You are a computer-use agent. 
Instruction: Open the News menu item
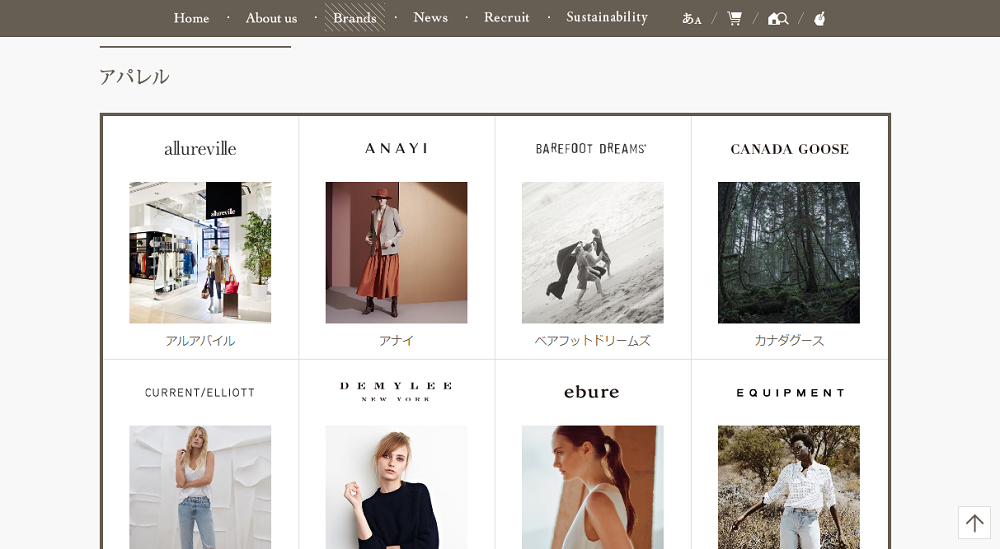click(430, 18)
